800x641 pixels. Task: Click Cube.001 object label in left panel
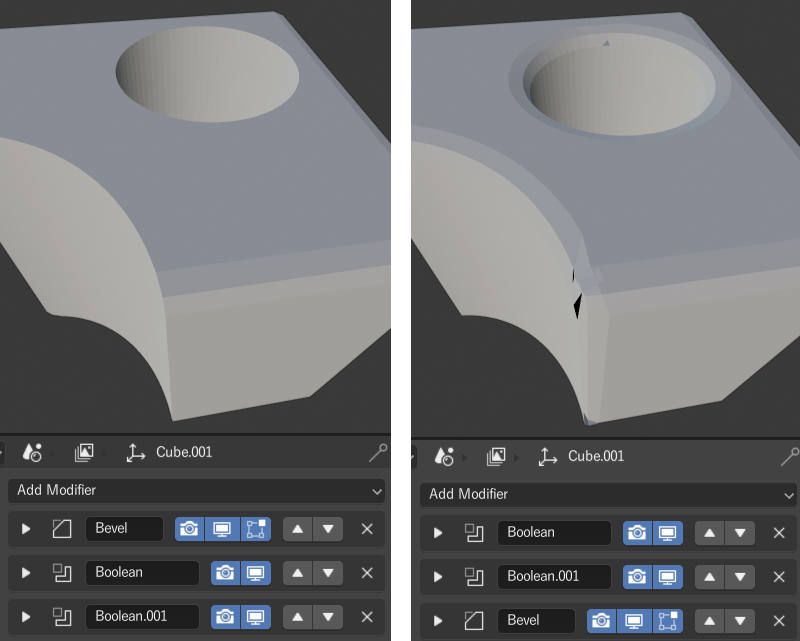(x=184, y=452)
